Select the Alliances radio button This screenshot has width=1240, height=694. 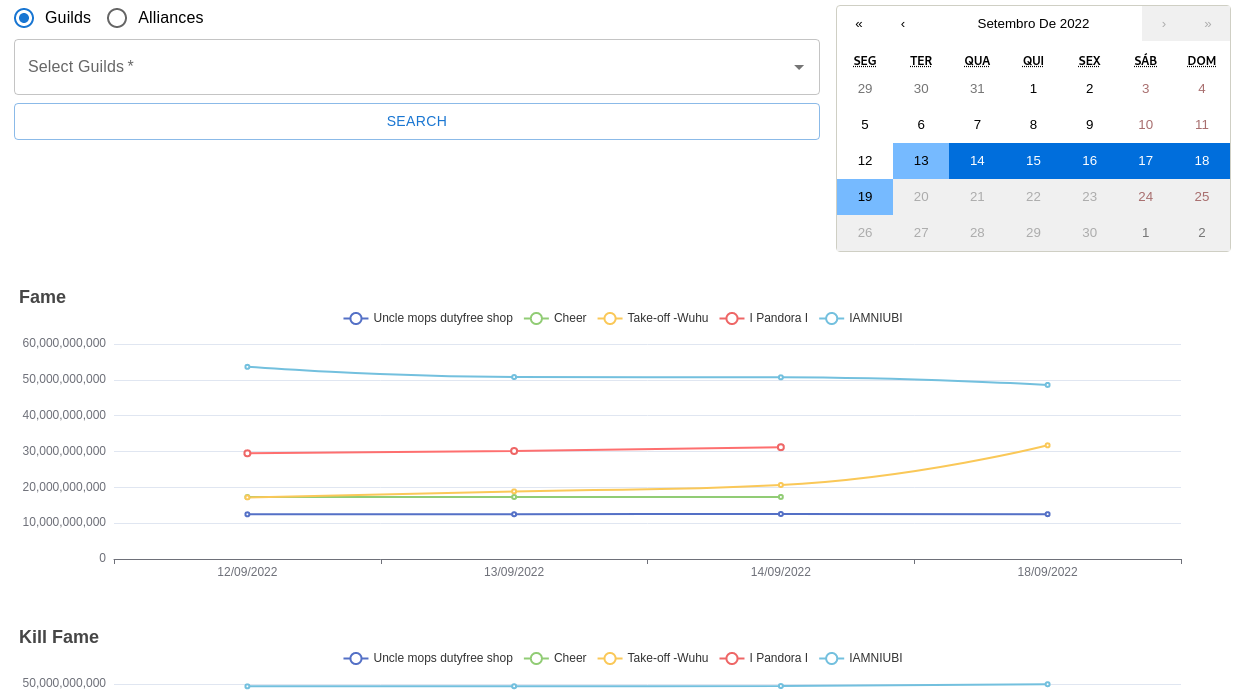[x=117, y=18]
